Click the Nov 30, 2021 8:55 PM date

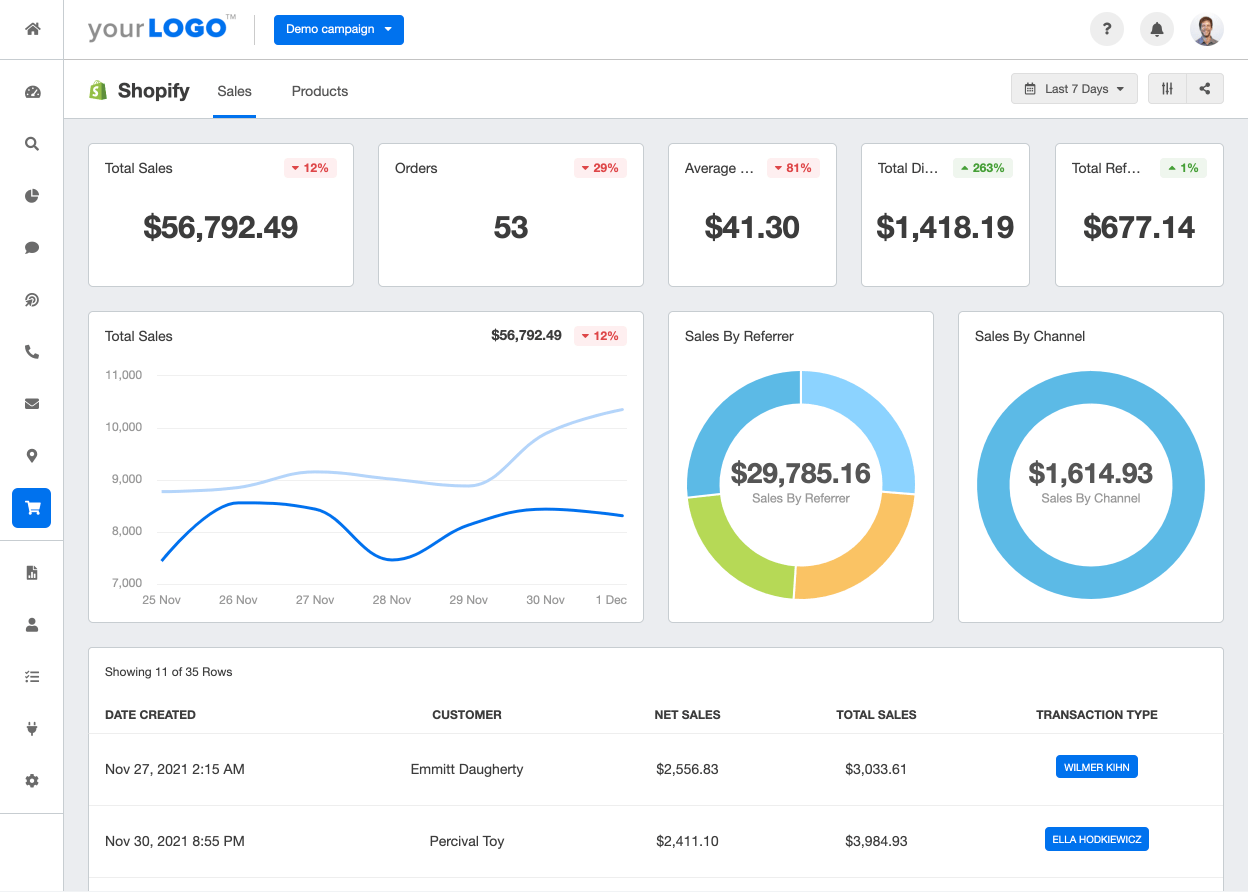[x=175, y=841]
